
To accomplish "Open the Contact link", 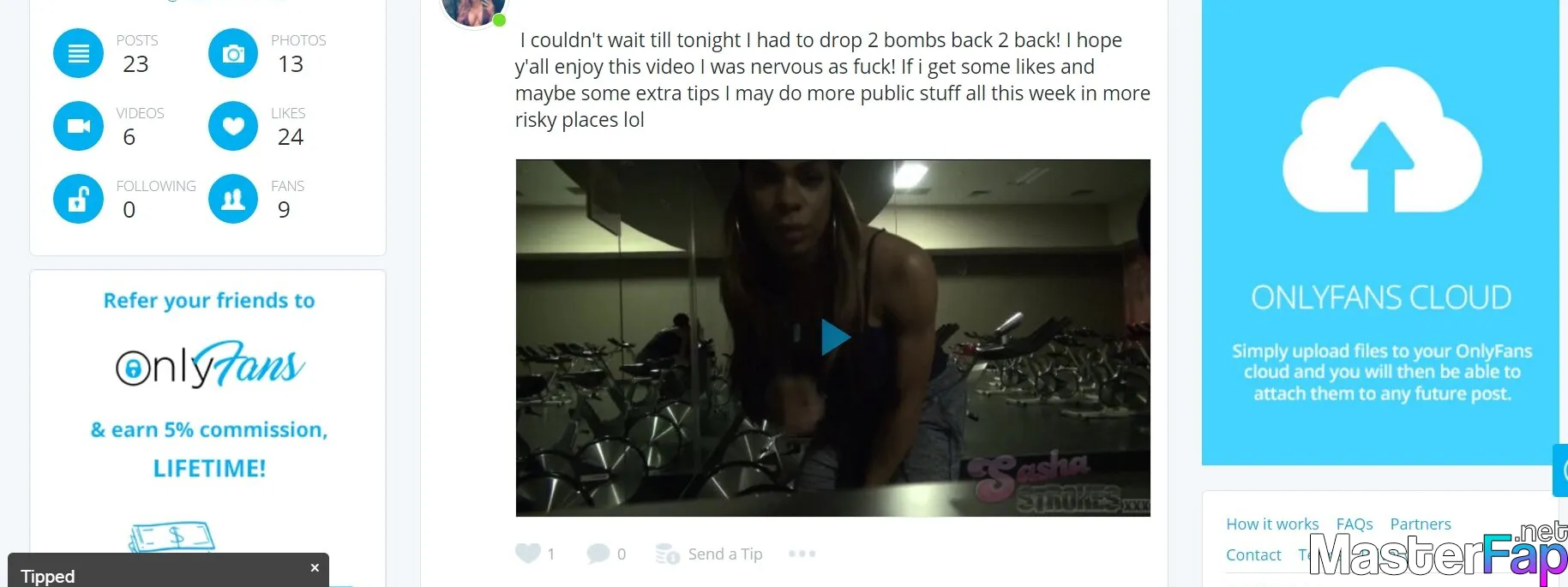I will [x=1253, y=554].
